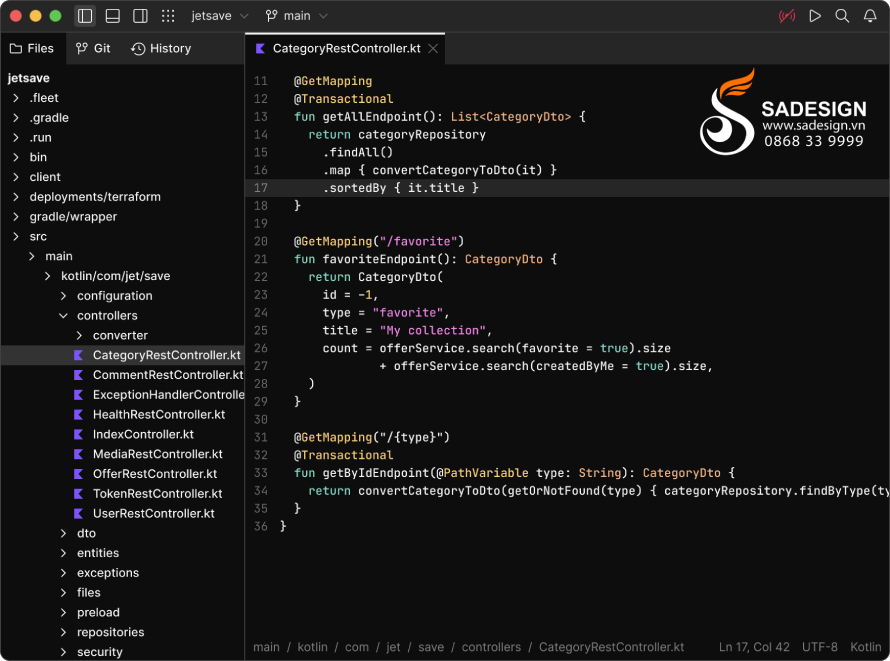Open UserRestController.kt file
The height and width of the screenshot is (661, 890).
[x=153, y=514]
